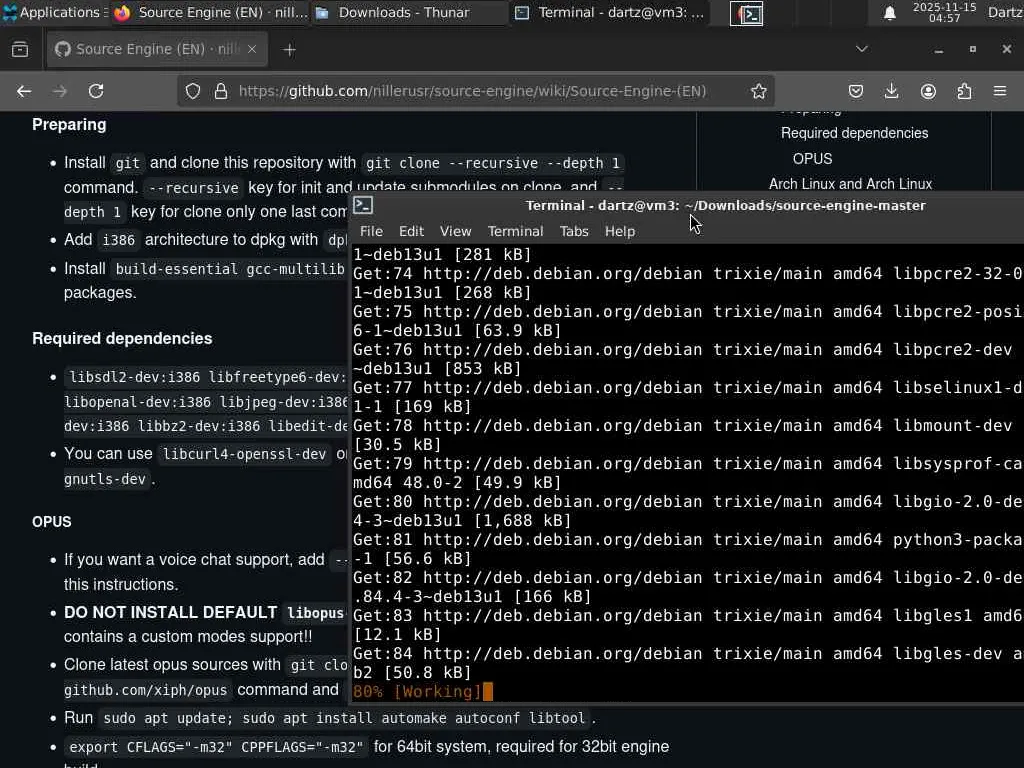Click the terminal window title icon

363,205
